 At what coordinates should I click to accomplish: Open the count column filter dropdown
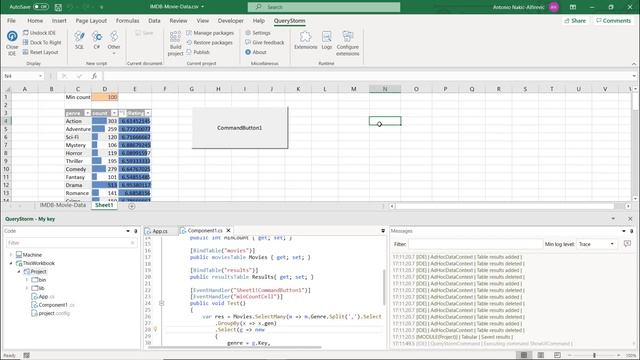point(114,113)
